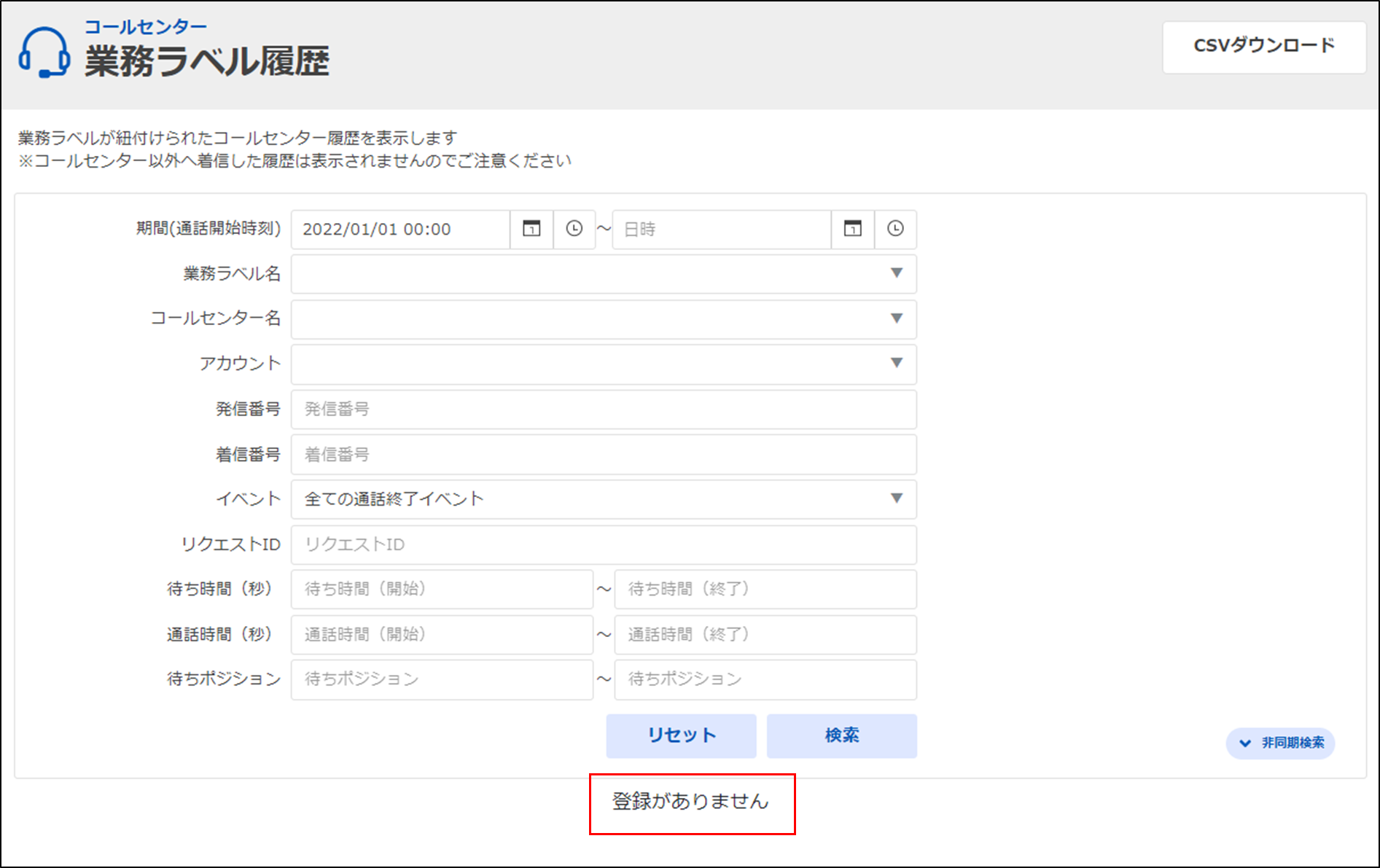The height and width of the screenshot is (868, 1380).
Task: Click the リセット button
Action: [682, 735]
